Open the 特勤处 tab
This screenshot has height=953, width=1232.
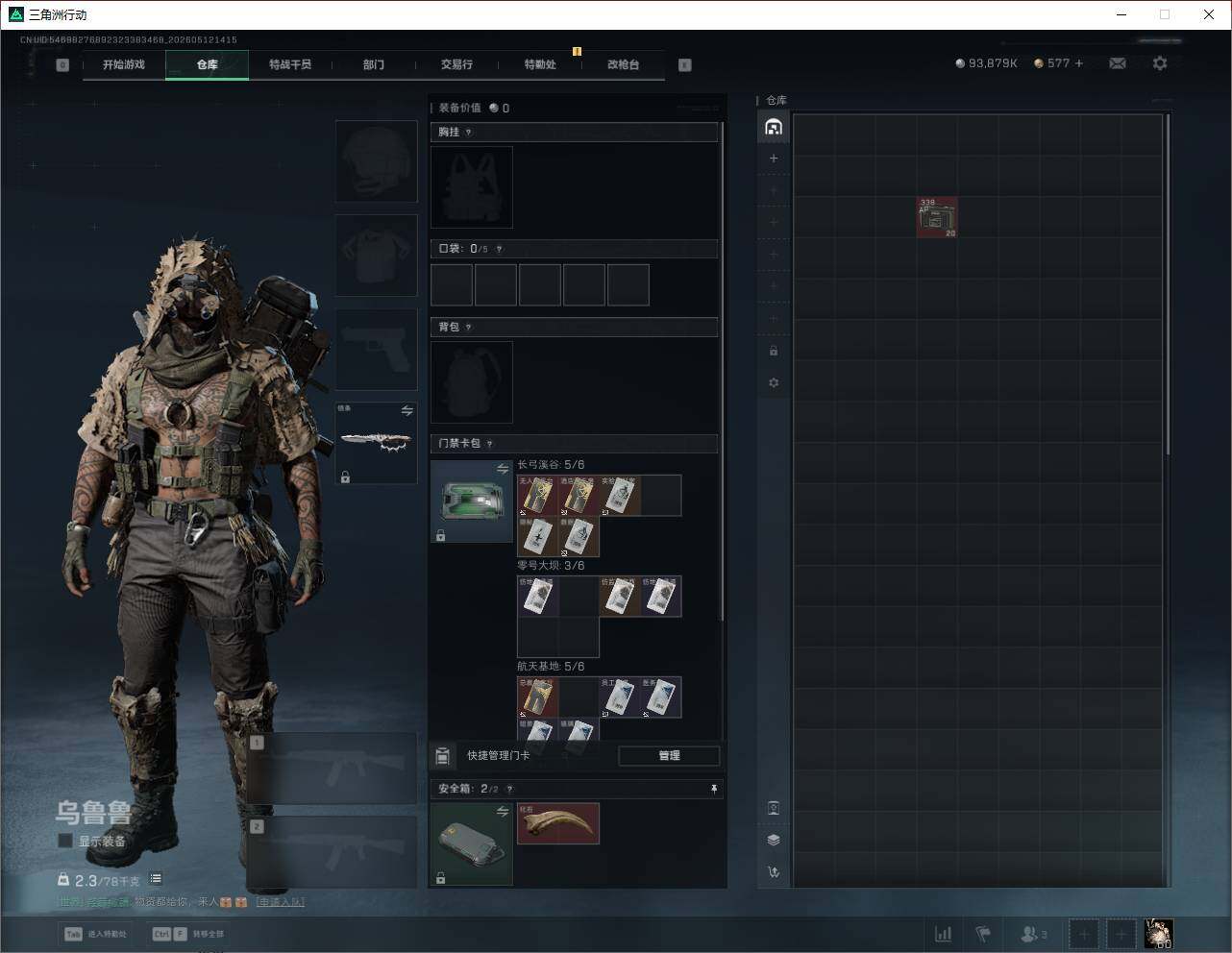540,64
